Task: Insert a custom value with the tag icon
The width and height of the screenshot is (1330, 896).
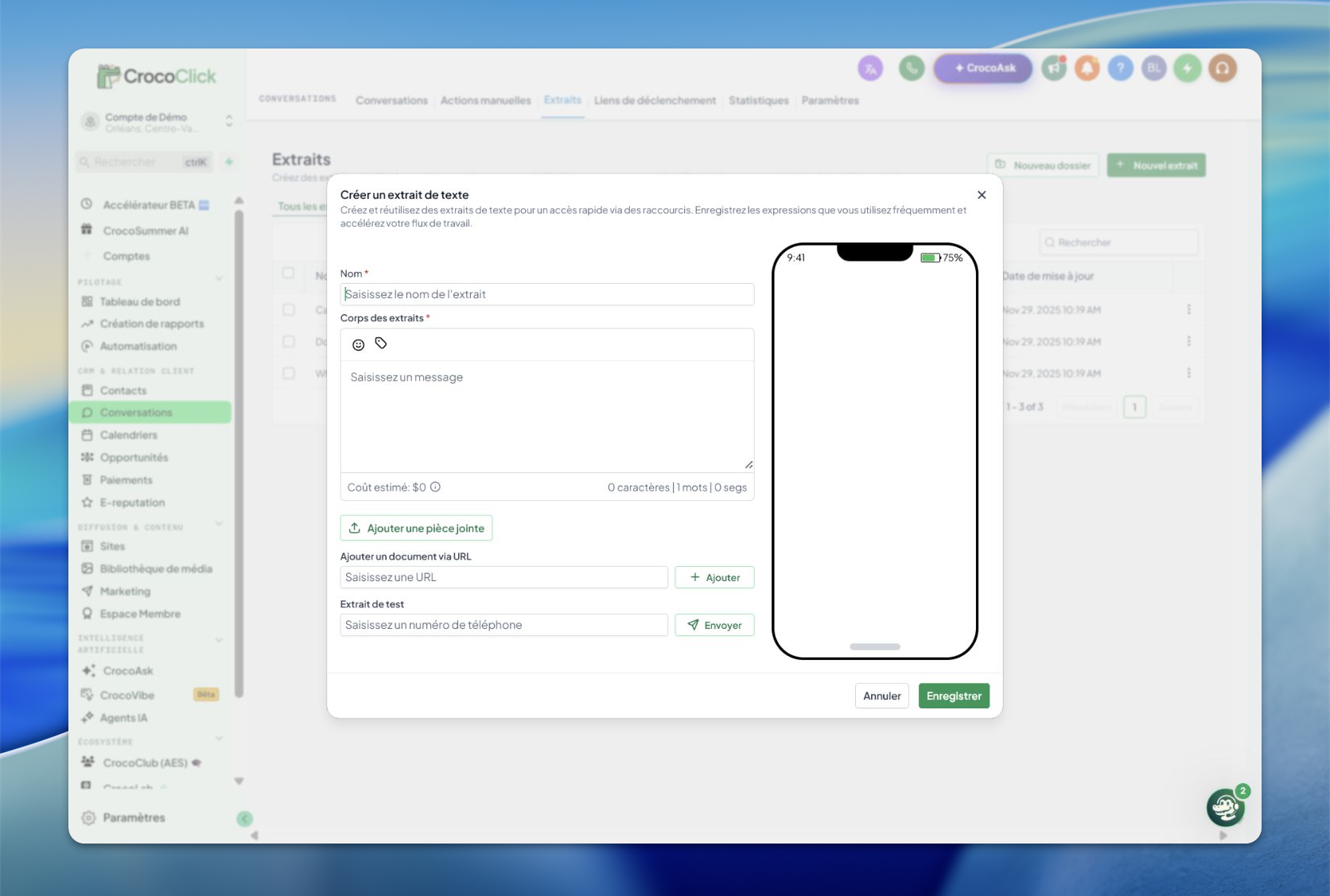Action: (x=381, y=343)
